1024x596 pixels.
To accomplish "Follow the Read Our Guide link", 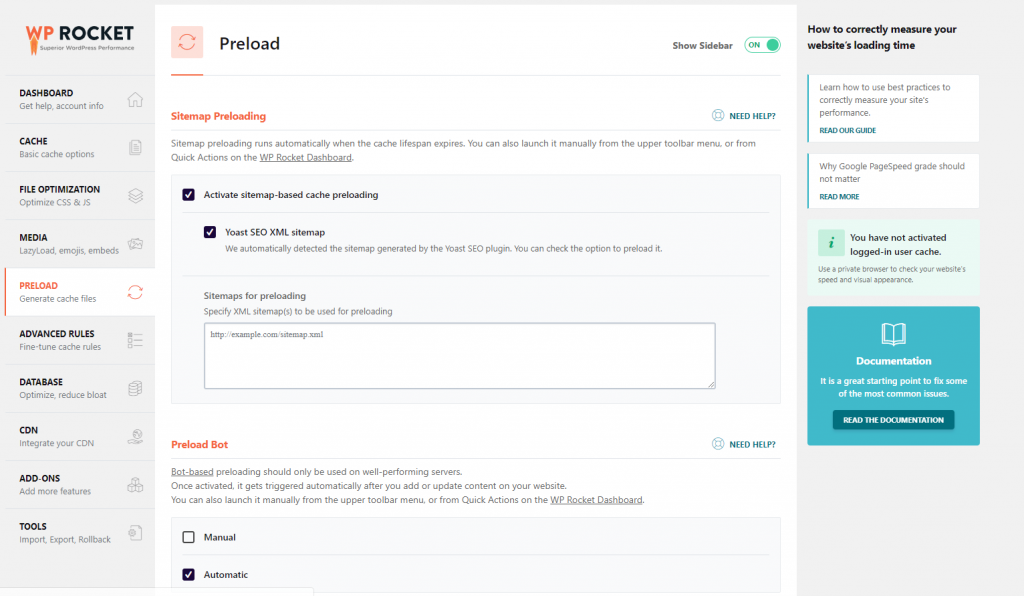I will coord(848,131).
